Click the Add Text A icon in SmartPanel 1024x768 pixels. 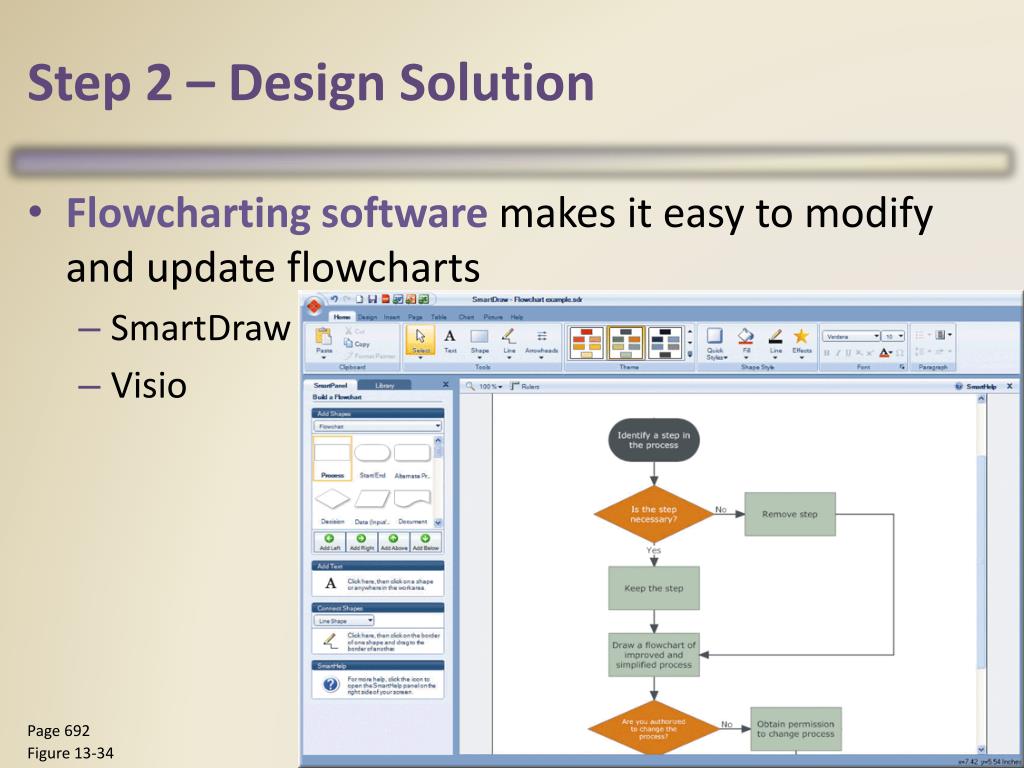click(330, 584)
